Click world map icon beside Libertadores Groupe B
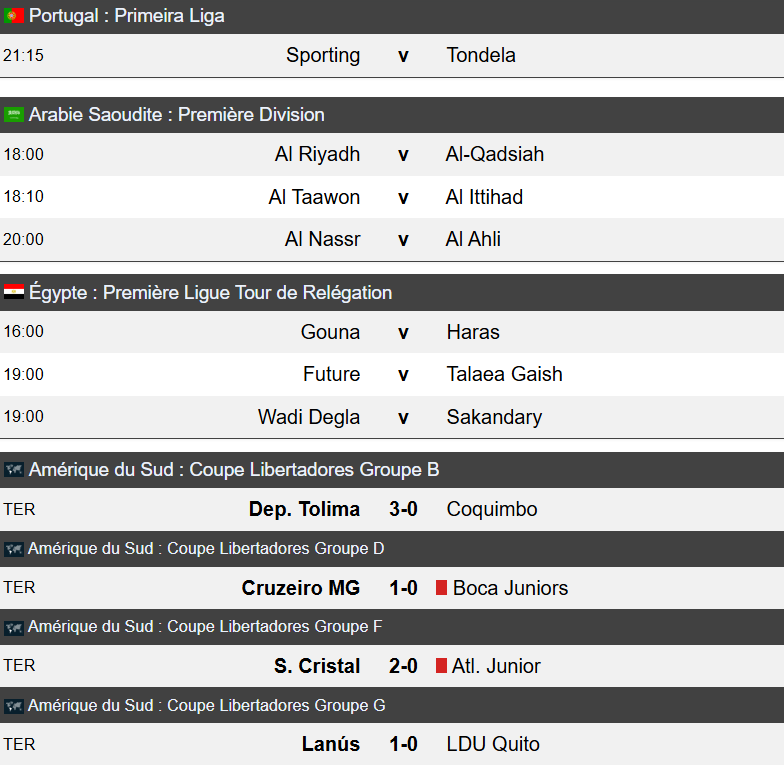This screenshot has width=784, height=765. 14,470
